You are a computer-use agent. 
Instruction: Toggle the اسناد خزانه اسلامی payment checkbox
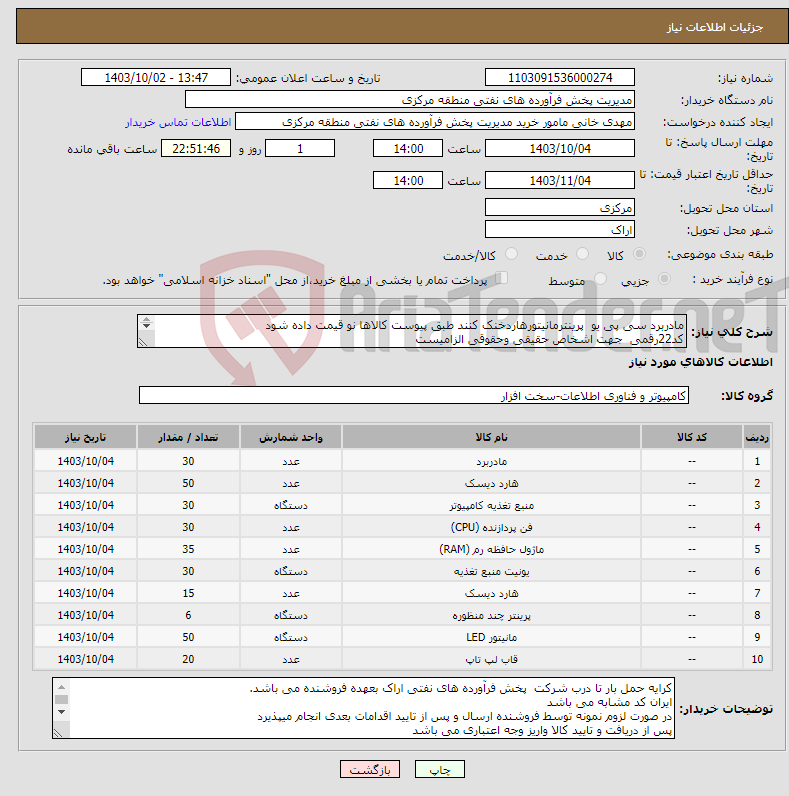(x=502, y=278)
